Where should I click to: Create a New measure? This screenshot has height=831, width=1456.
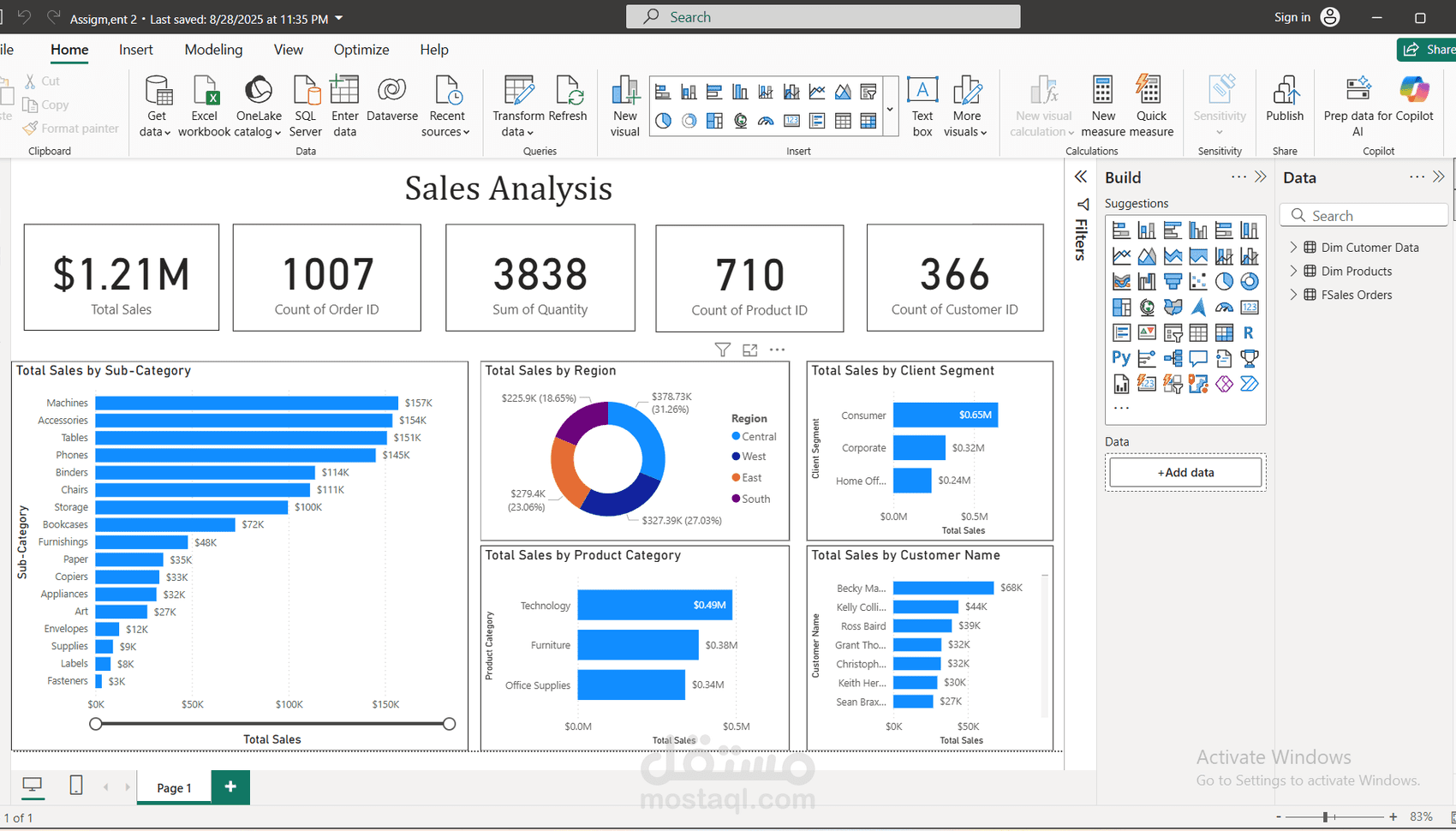point(1103,106)
